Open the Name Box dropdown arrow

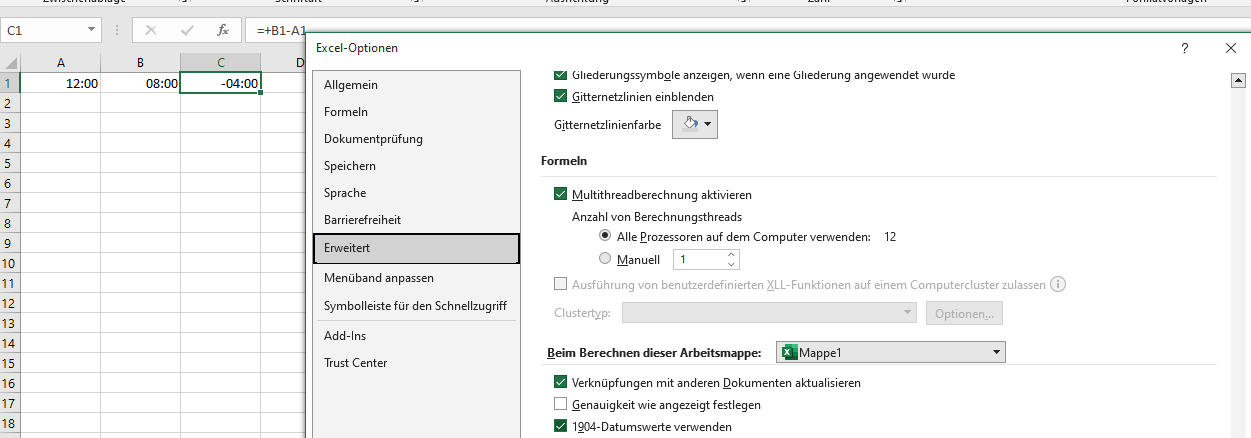tap(92, 31)
